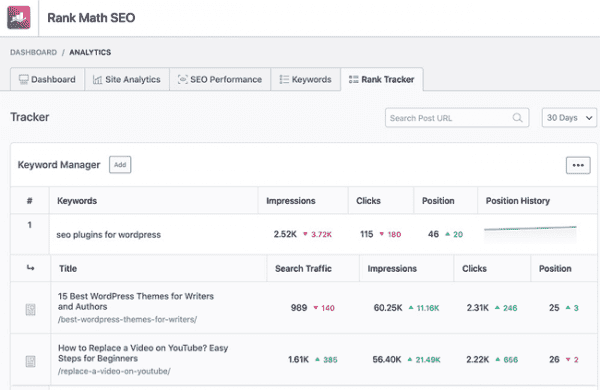Open the three-dots options menu

(x=578, y=165)
